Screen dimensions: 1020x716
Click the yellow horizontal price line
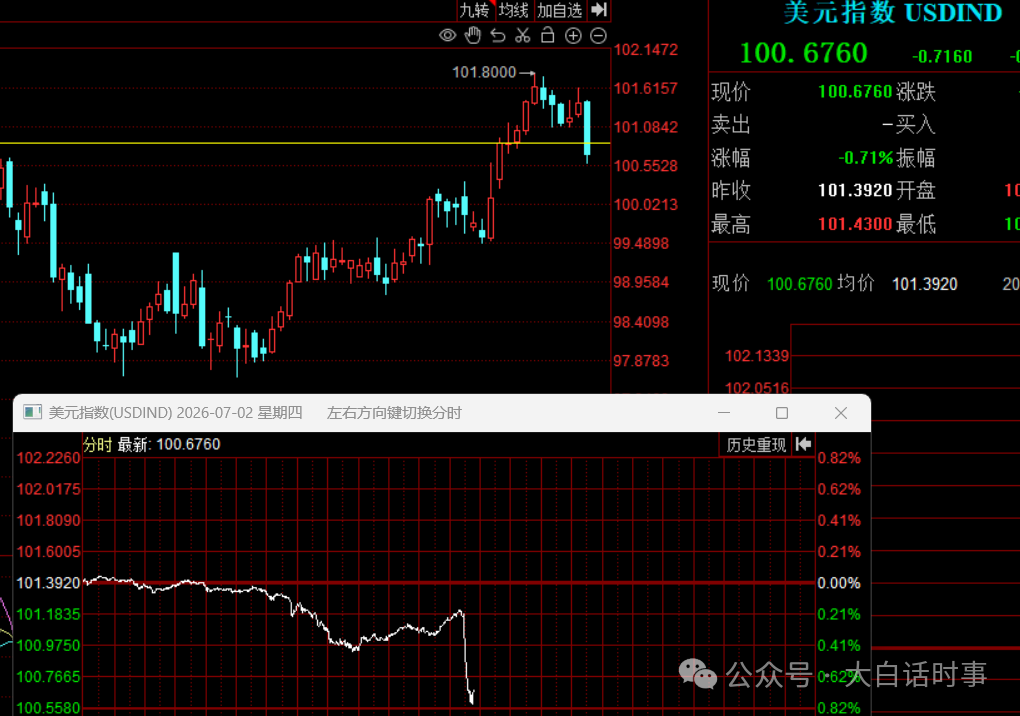[x=305, y=143]
